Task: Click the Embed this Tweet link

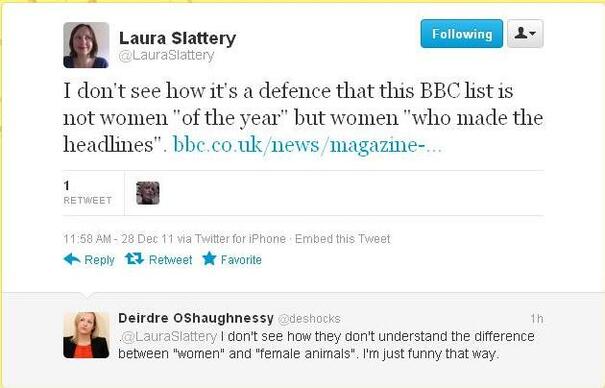Action: pyautogui.click(x=343, y=239)
